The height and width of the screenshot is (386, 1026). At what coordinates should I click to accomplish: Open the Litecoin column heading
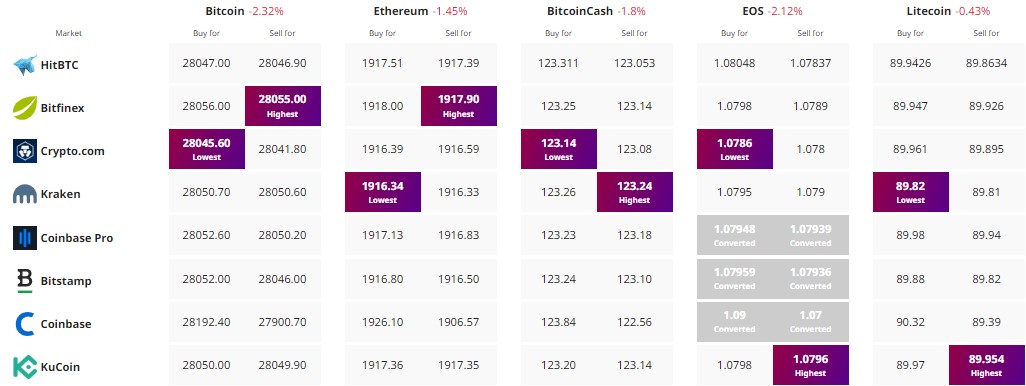[930, 11]
